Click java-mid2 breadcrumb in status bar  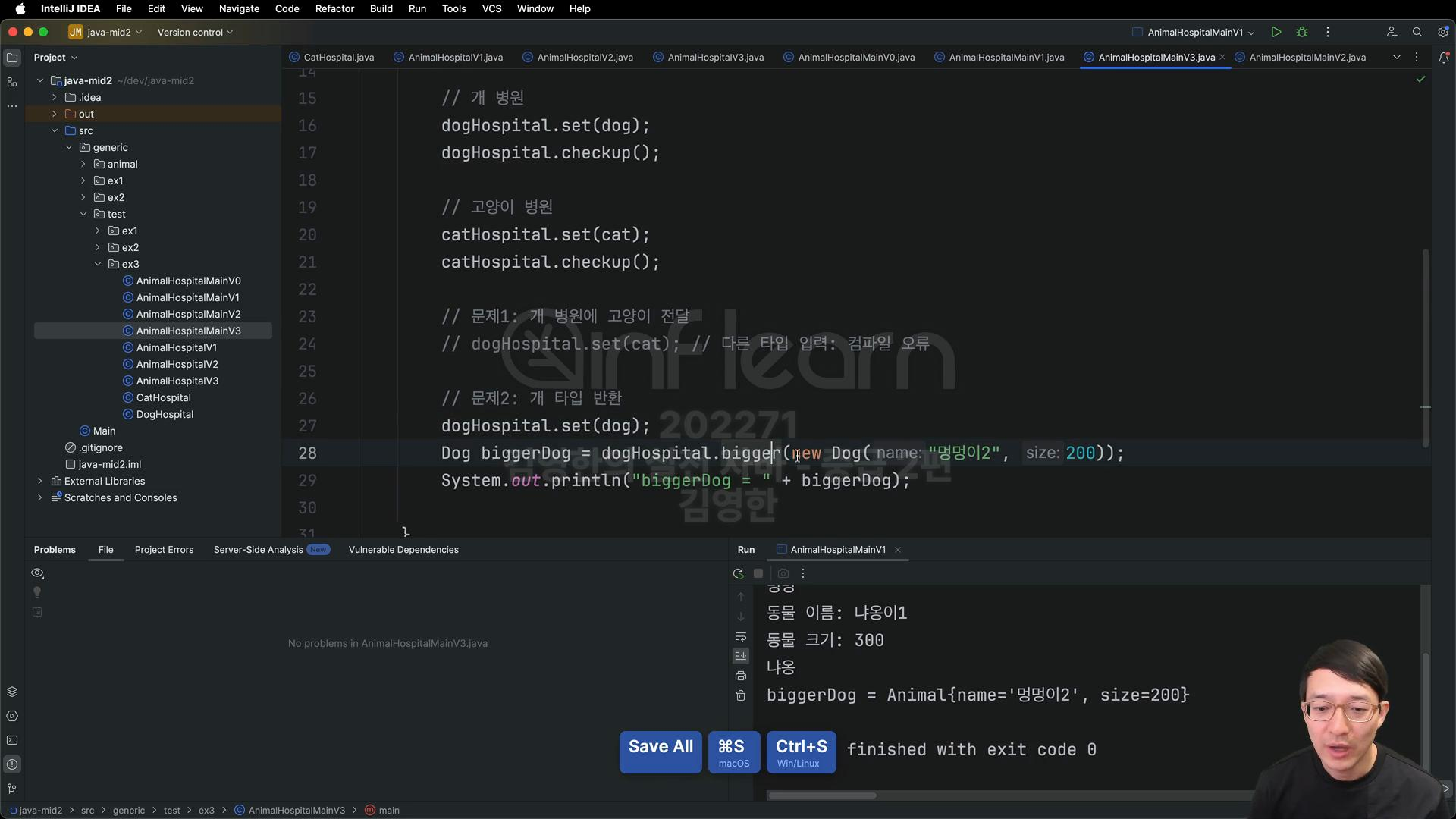coord(36,811)
